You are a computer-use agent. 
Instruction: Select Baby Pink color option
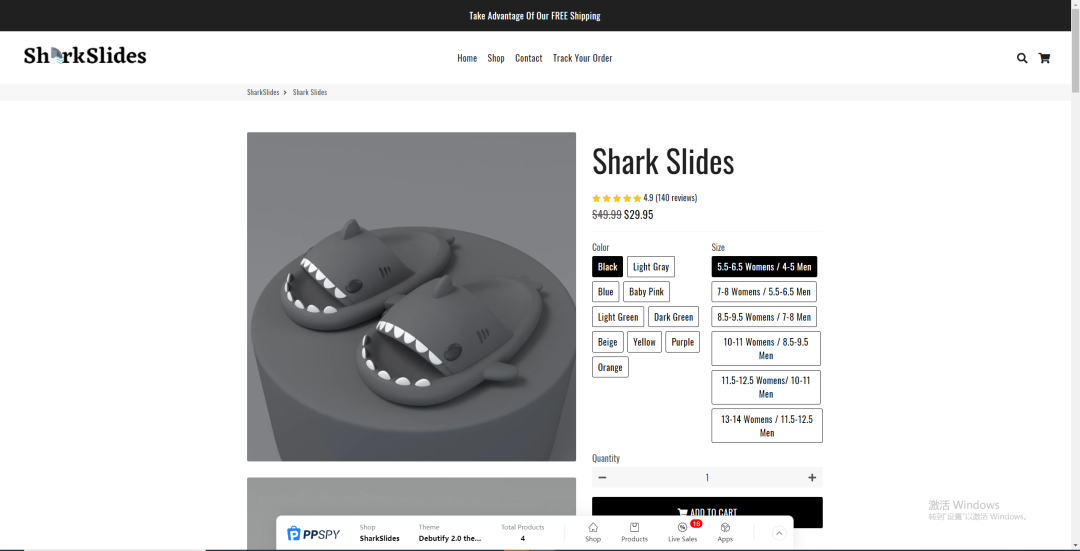click(646, 291)
